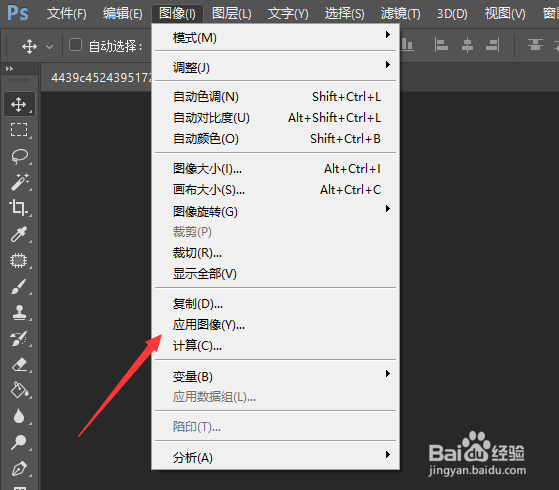The image size is (559, 490).
Task: Choose 自动颜色(O) menu item
Action: pyautogui.click(x=275, y=138)
